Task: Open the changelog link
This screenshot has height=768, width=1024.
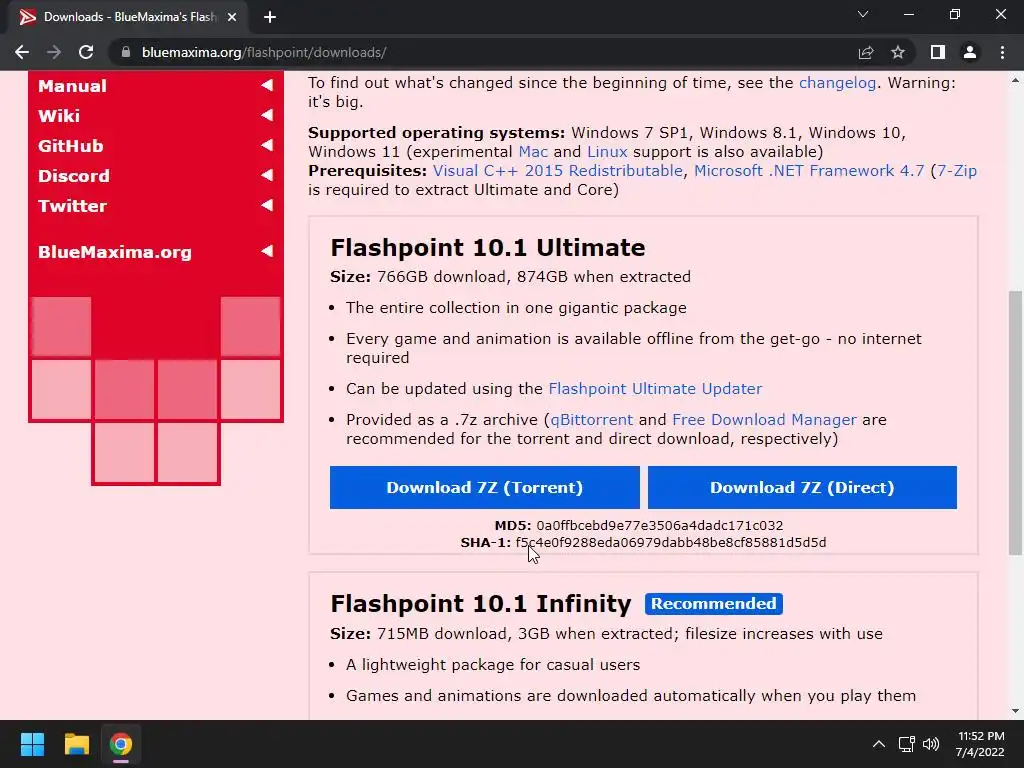Action: point(837,83)
